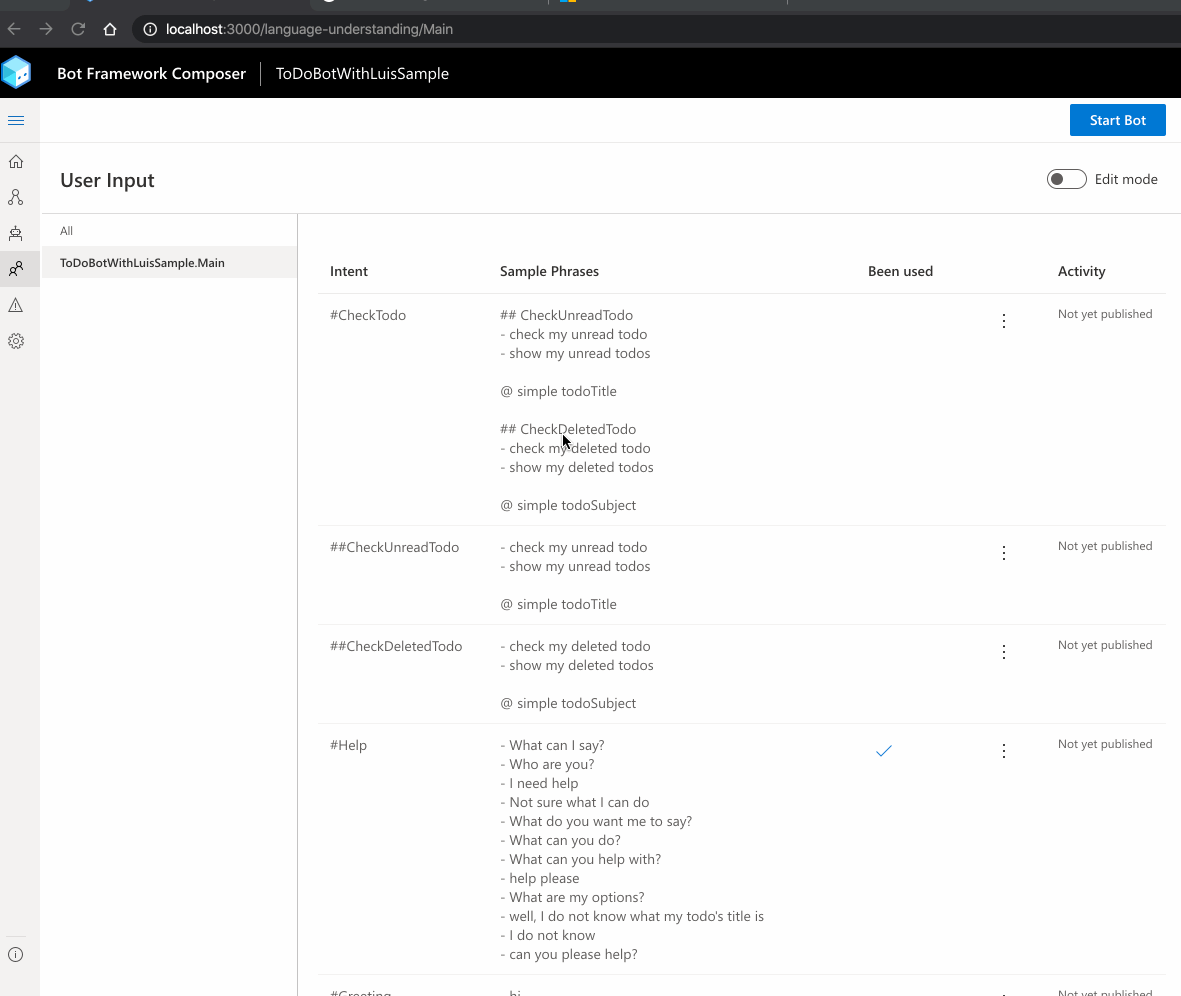Open Settings gear icon in sidebar

coord(16,341)
